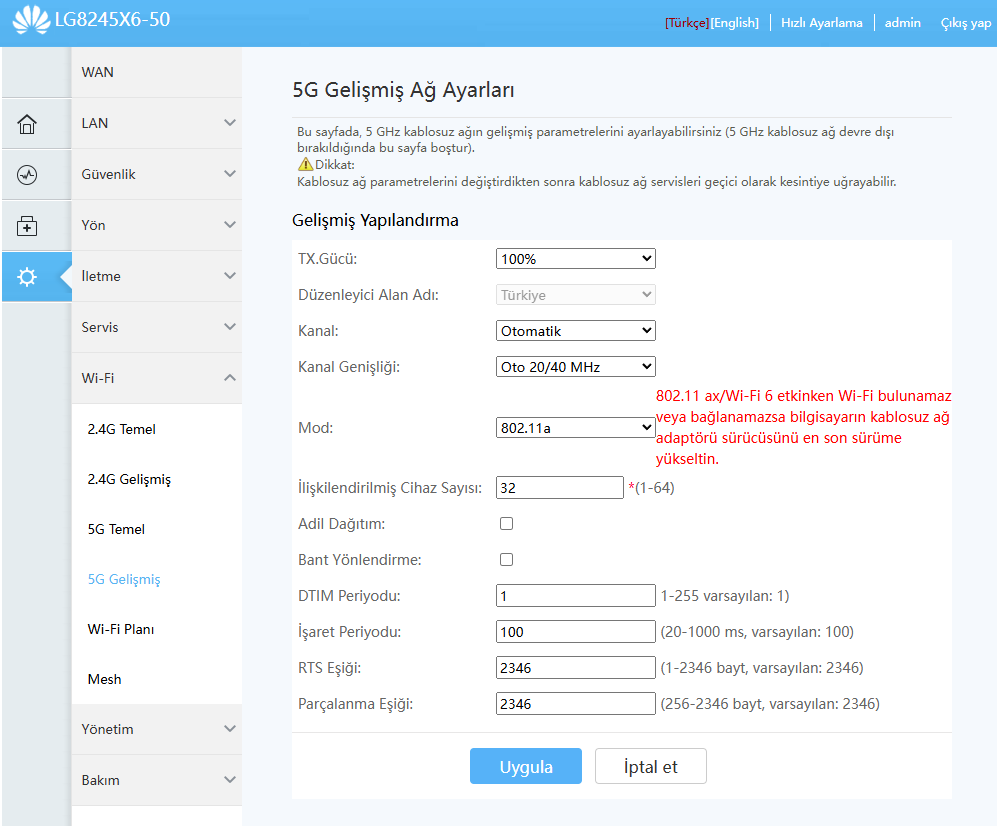
Task: Click Çıkış yap to log out
Action: (x=965, y=23)
